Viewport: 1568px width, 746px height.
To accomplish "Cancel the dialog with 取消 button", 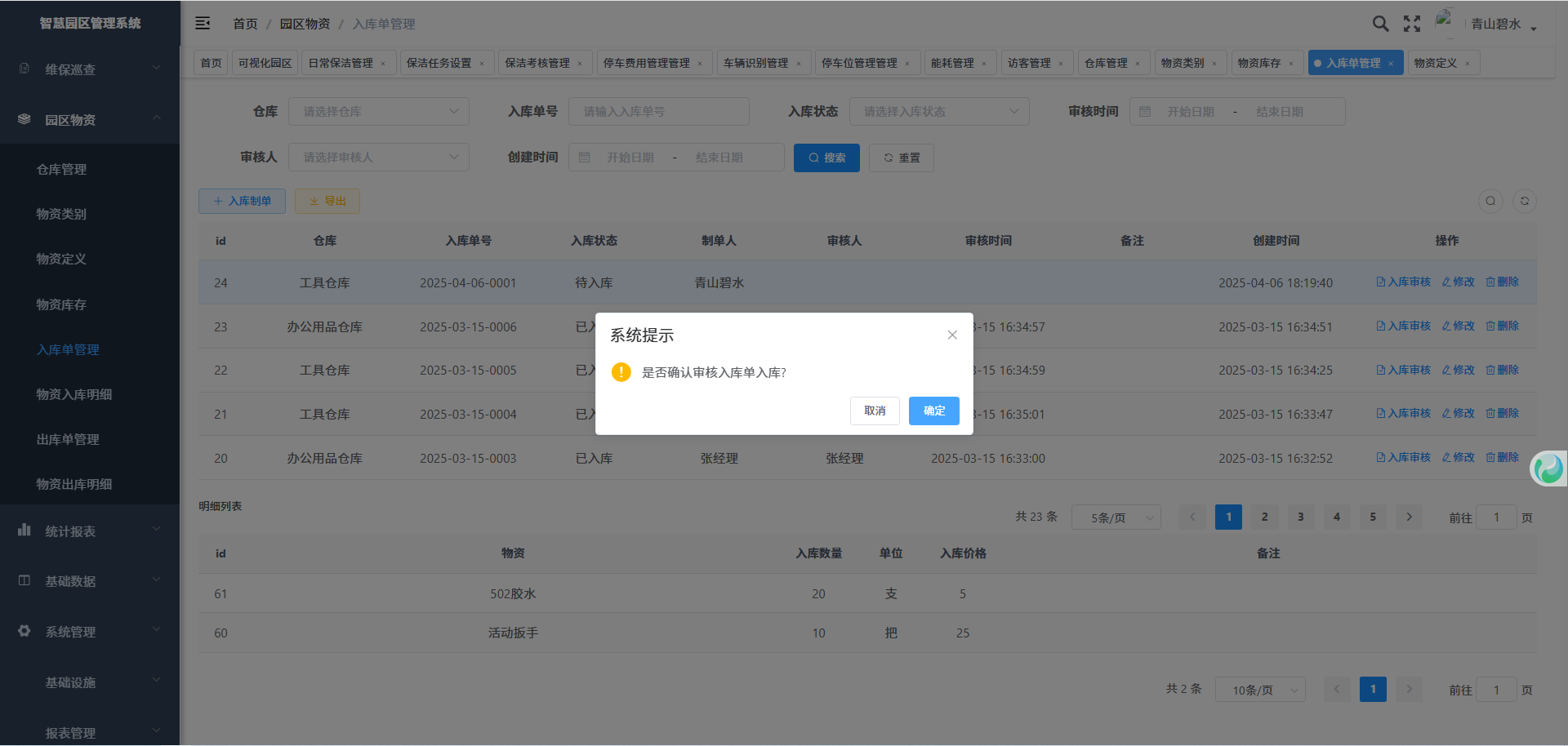I will click(x=875, y=411).
